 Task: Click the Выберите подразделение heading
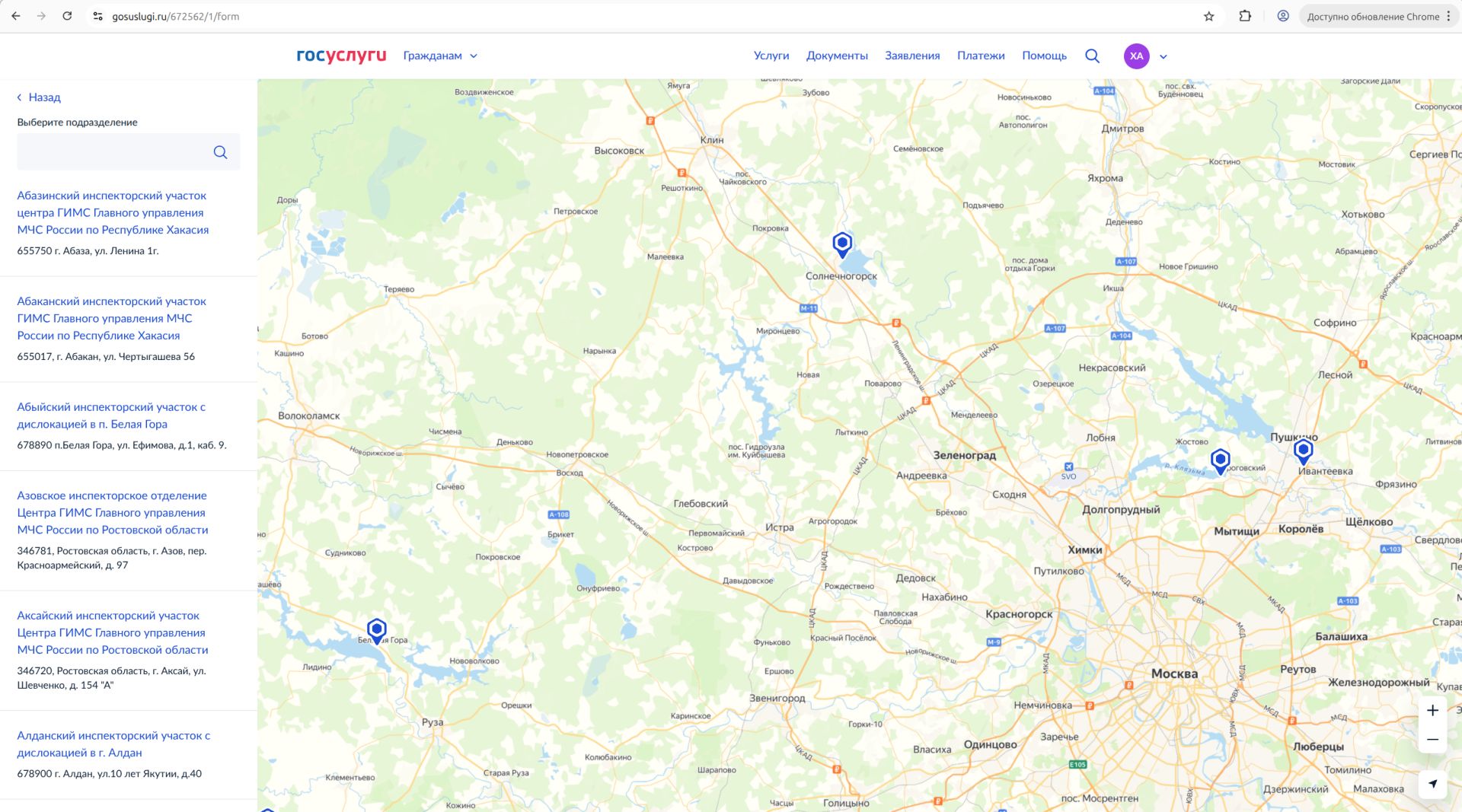pyautogui.click(x=78, y=123)
